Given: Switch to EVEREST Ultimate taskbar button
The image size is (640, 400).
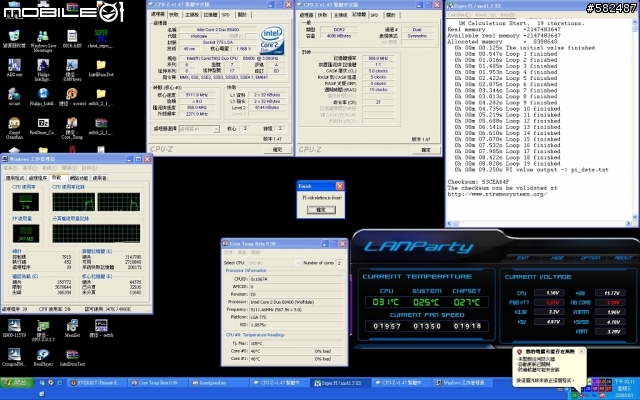Looking at the screenshot, I should [95, 383].
